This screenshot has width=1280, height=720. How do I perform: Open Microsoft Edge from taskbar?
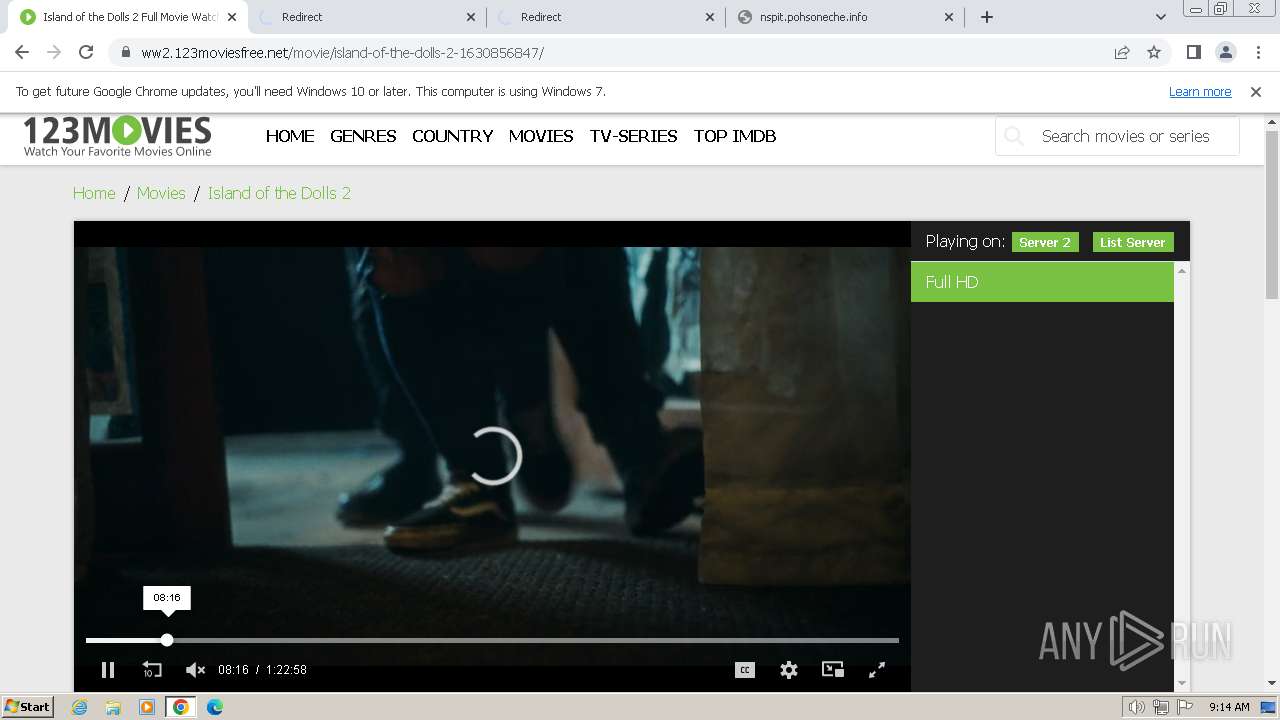point(214,707)
